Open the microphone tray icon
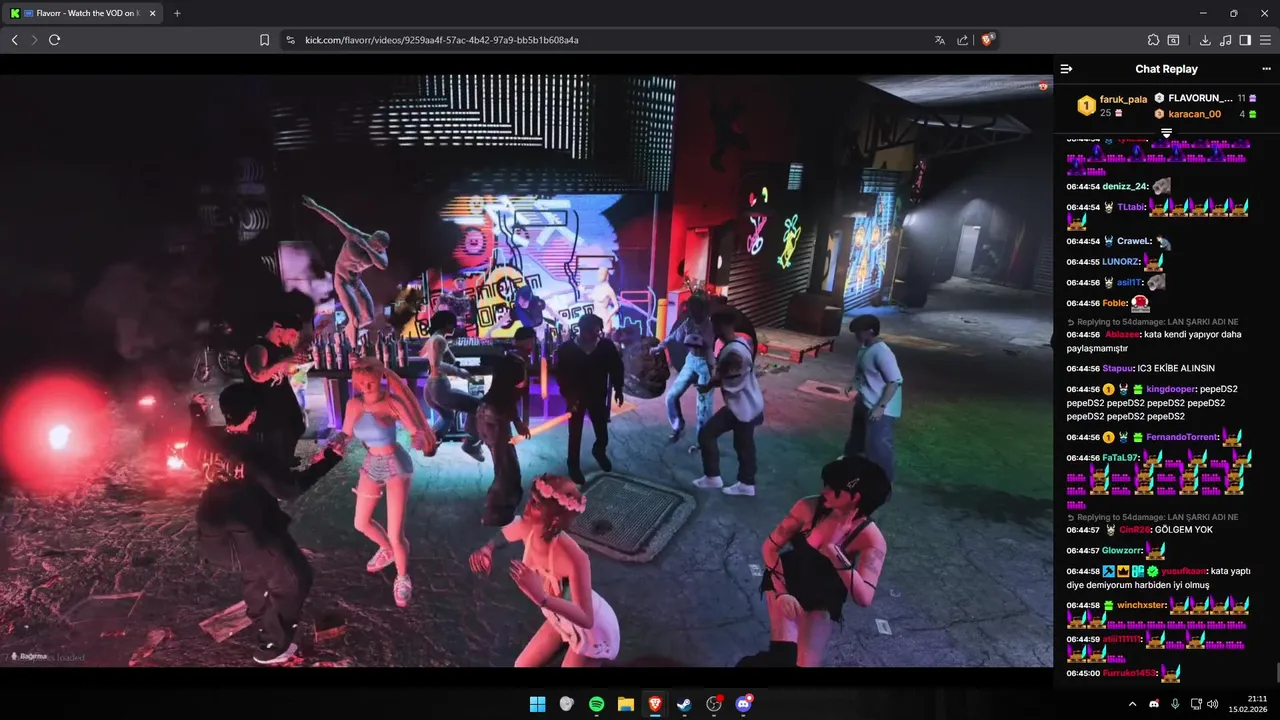This screenshot has width=1280, height=720. 1175,704
